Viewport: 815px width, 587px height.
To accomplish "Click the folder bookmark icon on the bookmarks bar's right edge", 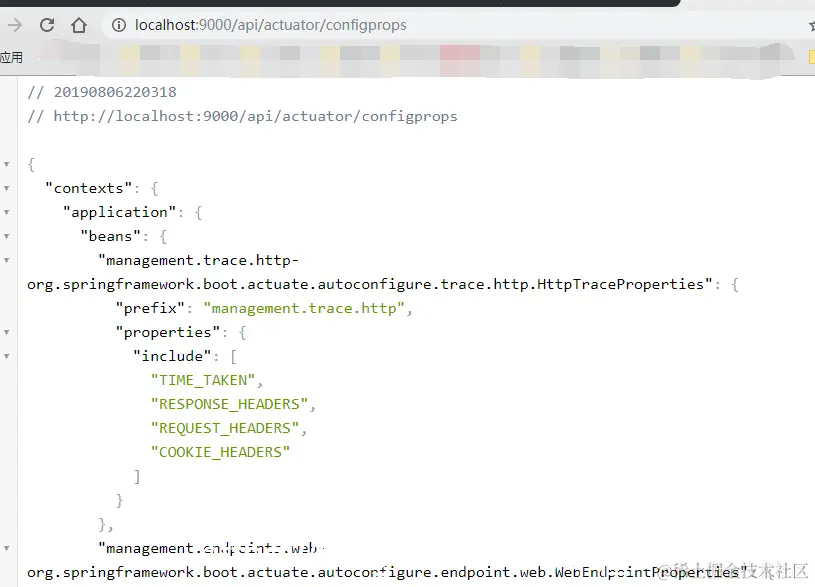I will click(811, 57).
